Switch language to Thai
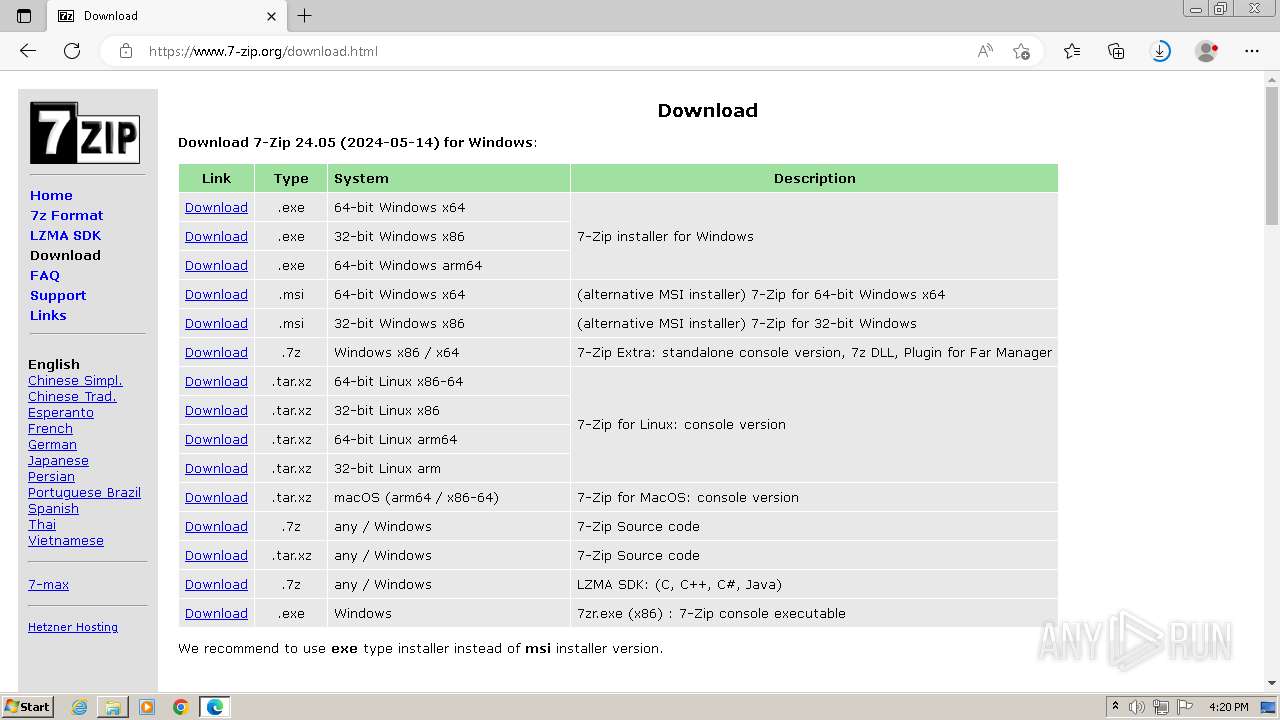This screenshot has width=1280, height=720. click(42, 524)
